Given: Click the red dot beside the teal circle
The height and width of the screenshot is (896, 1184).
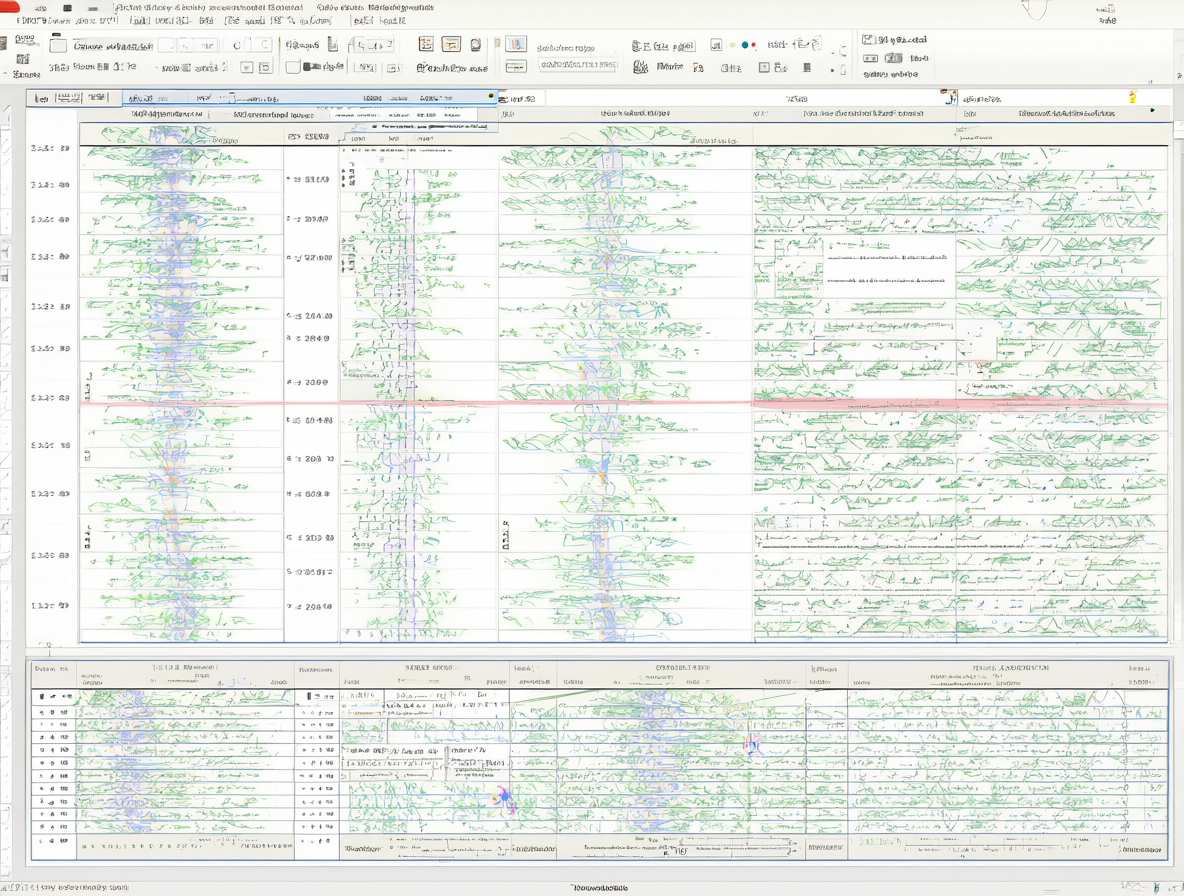Looking at the screenshot, I should tap(754, 45).
